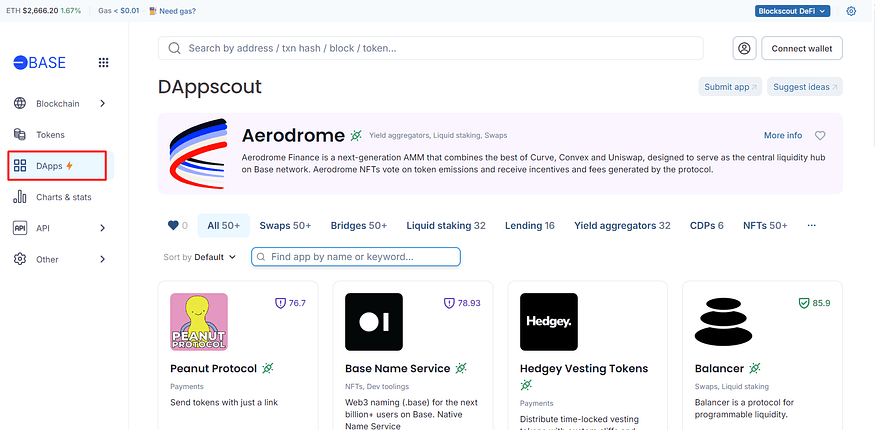Viewport: 875px width, 430px height.
Task: Click the Blockchain globe icon
Action: pos(20,103)
